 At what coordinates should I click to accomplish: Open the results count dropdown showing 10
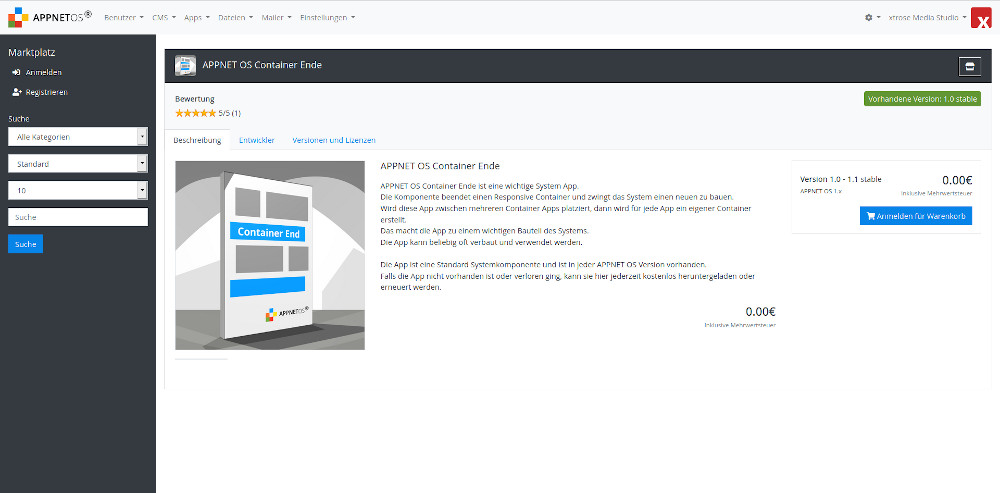78,191
